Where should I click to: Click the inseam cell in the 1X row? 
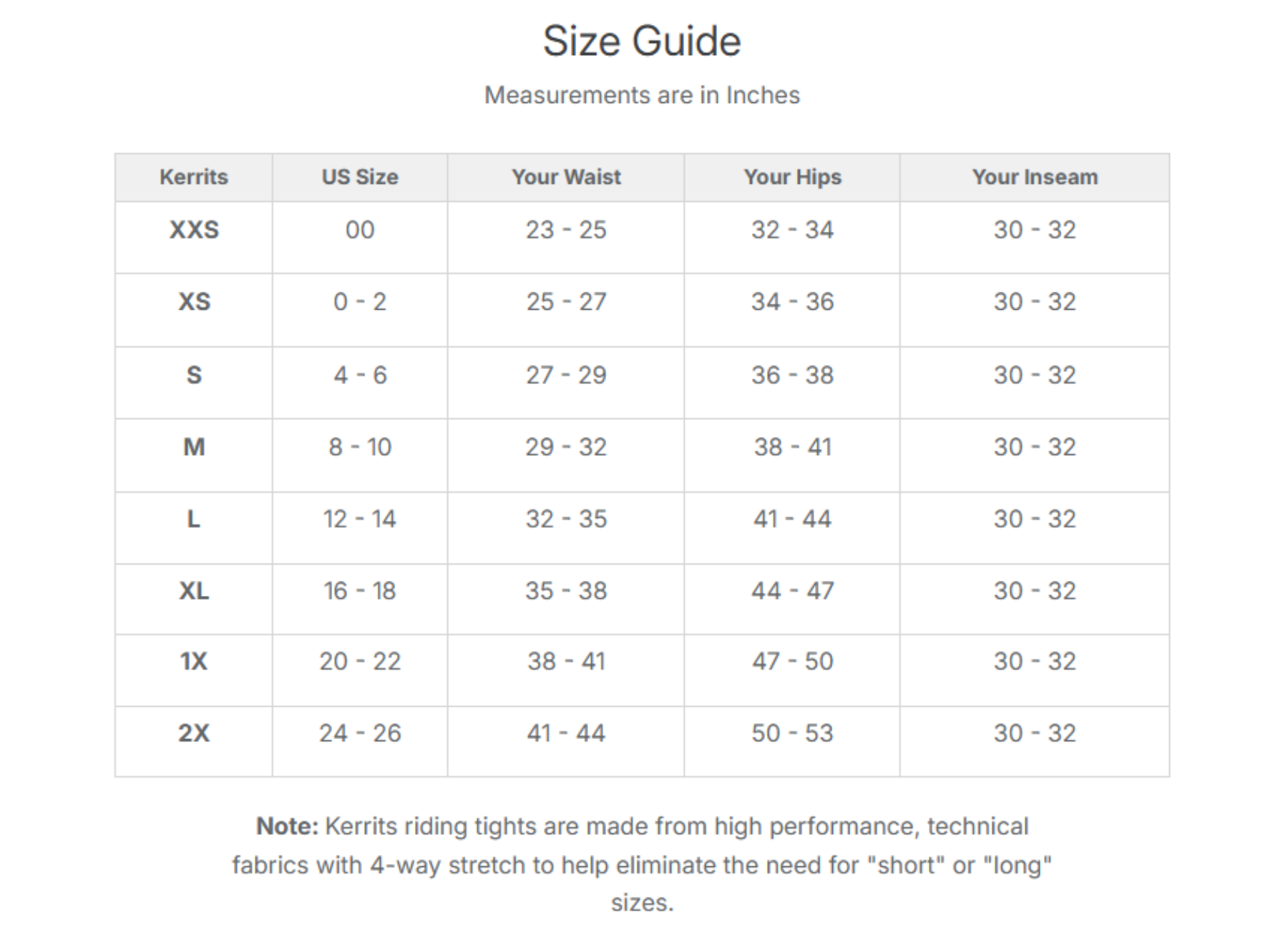(1034, 661)
